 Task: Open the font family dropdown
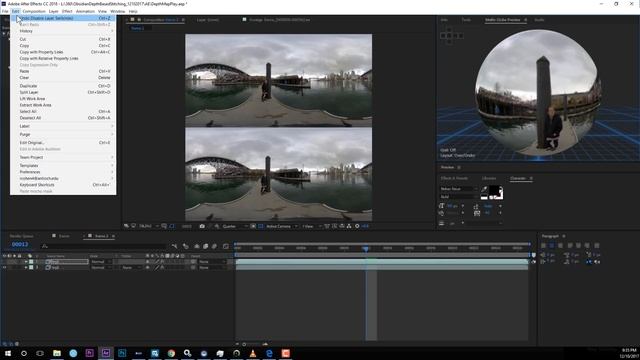point(459,189)
